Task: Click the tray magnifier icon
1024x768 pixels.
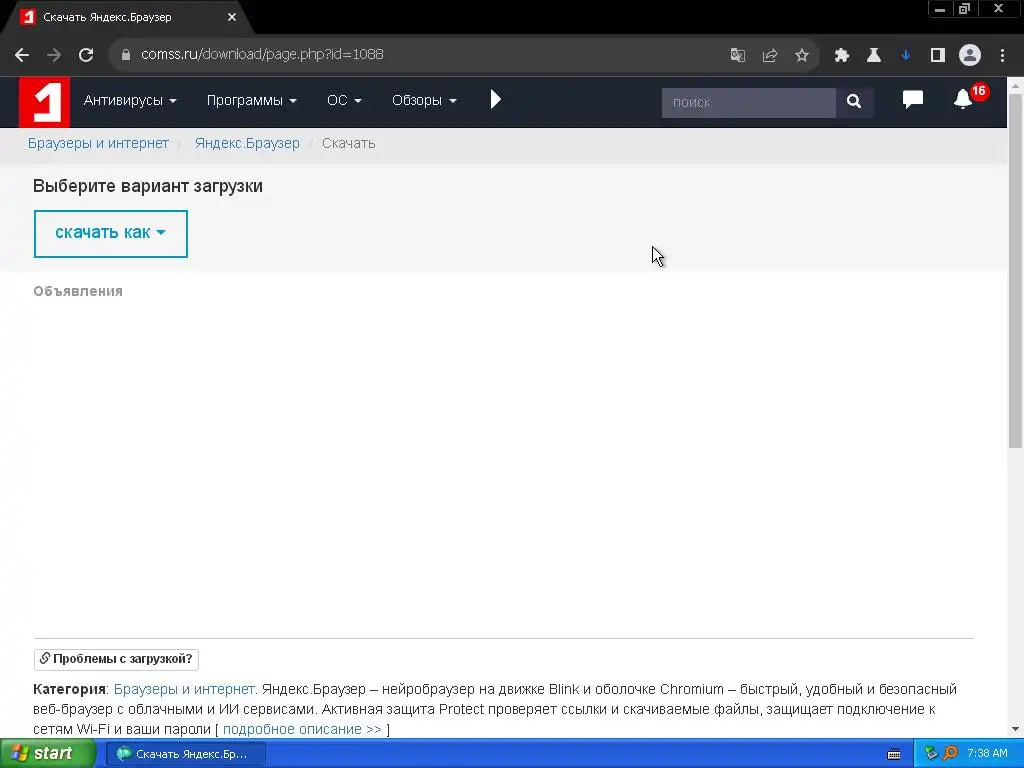Action: 950,754
